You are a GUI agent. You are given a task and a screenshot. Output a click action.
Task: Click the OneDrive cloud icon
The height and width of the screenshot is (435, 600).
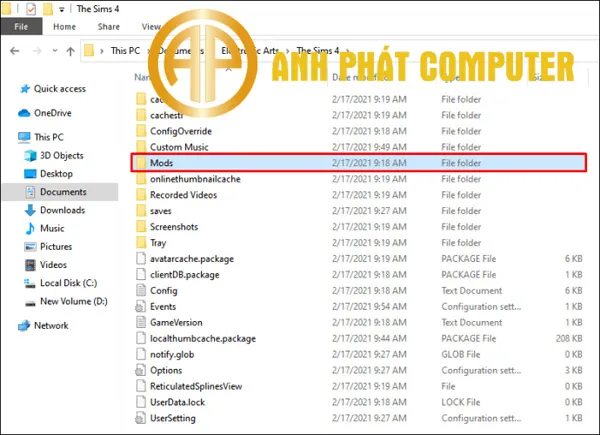coord(24,113)
